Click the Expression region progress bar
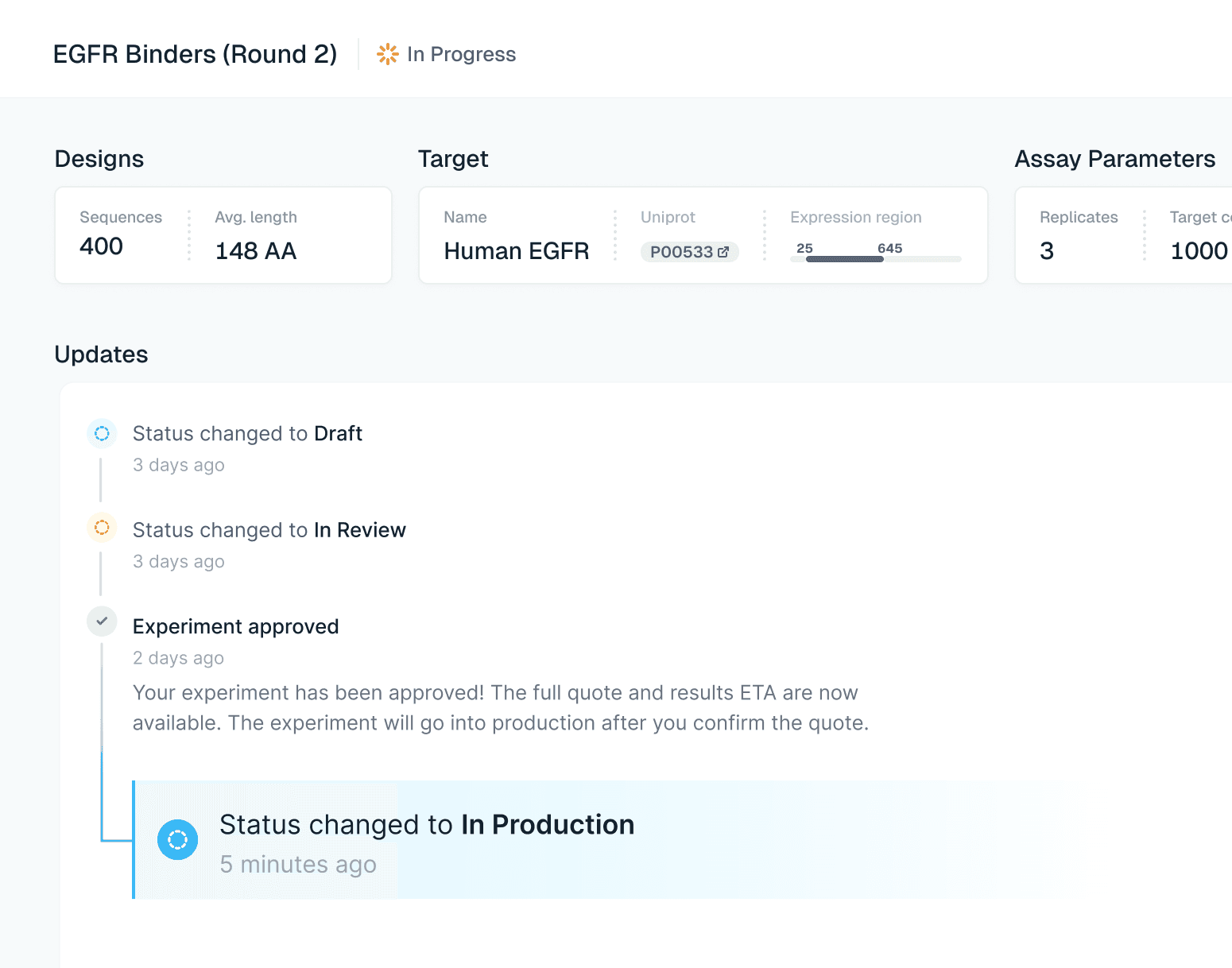 coord(874,258)
